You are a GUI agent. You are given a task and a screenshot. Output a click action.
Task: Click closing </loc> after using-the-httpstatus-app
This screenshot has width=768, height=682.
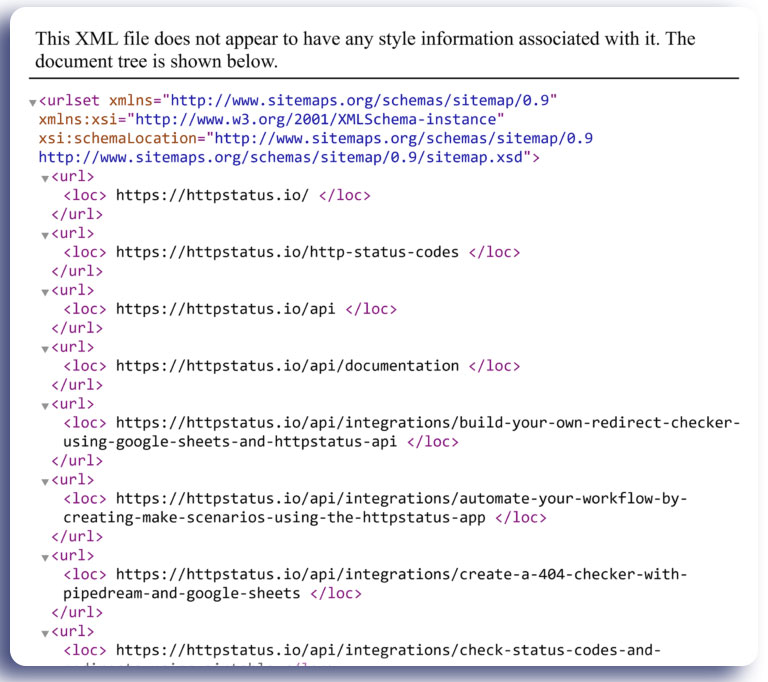click(521, 517)
